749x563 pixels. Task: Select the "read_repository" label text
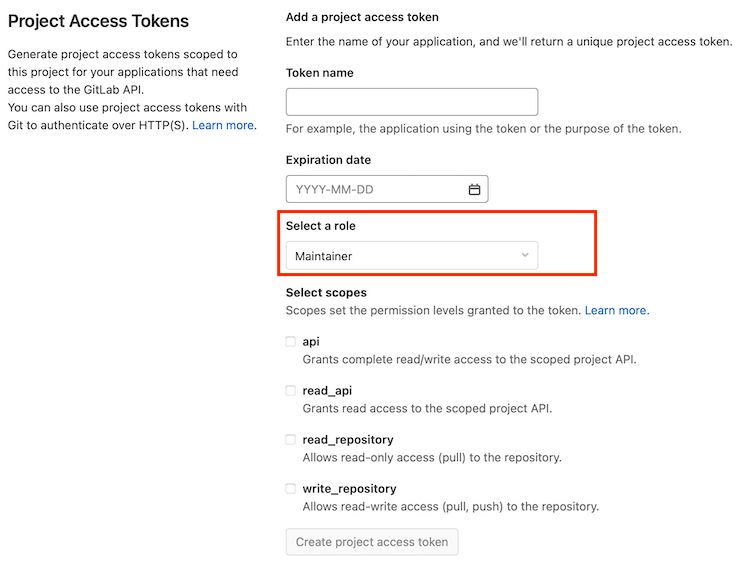(347, 440)
